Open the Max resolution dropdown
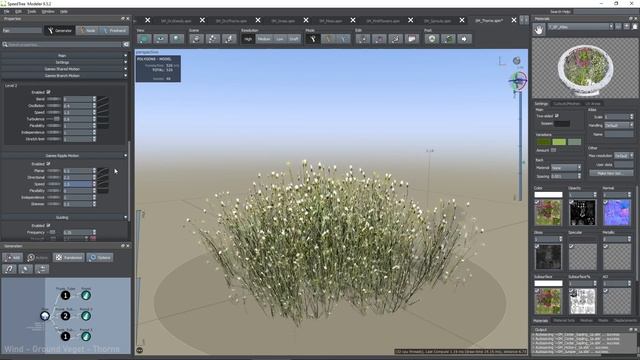 624,156
